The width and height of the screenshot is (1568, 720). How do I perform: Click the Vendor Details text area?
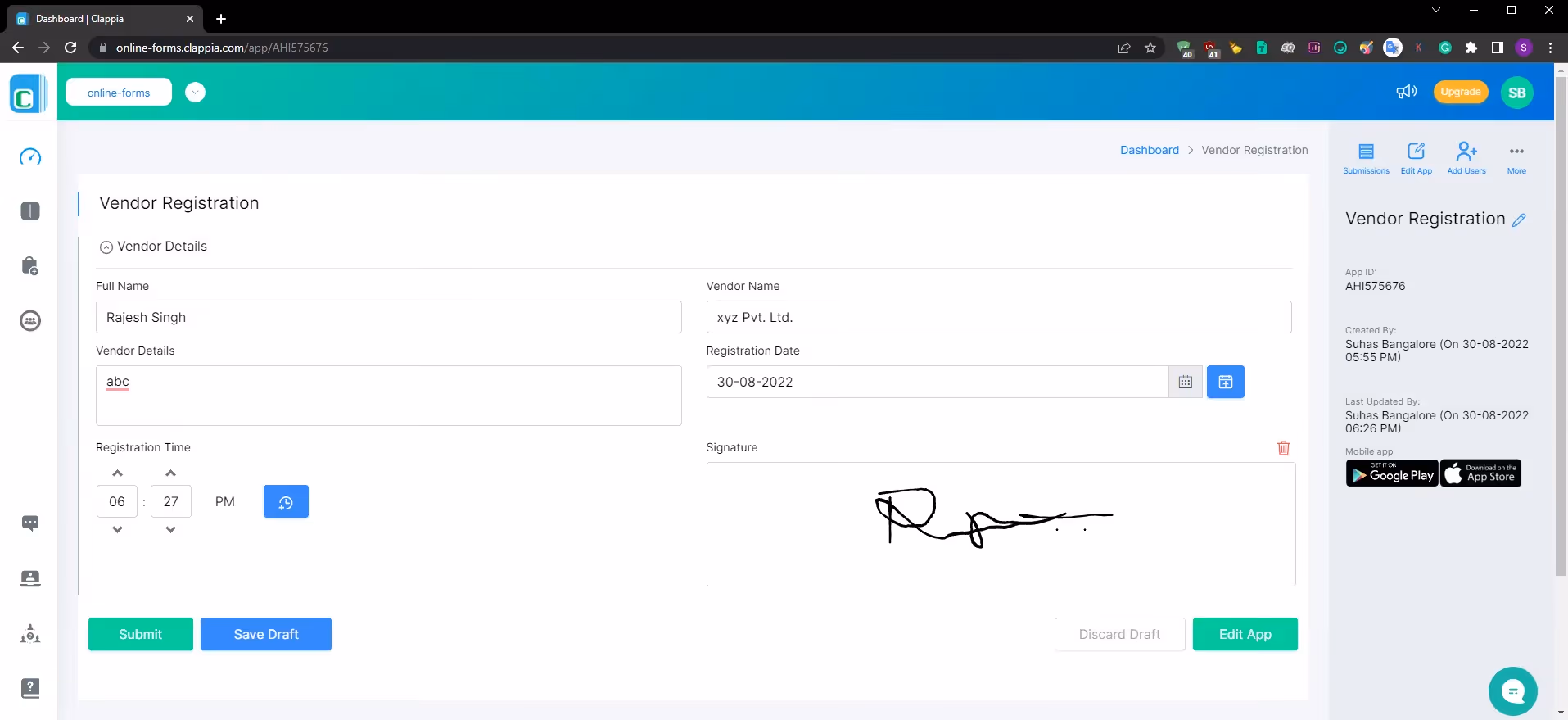point(389,396)
